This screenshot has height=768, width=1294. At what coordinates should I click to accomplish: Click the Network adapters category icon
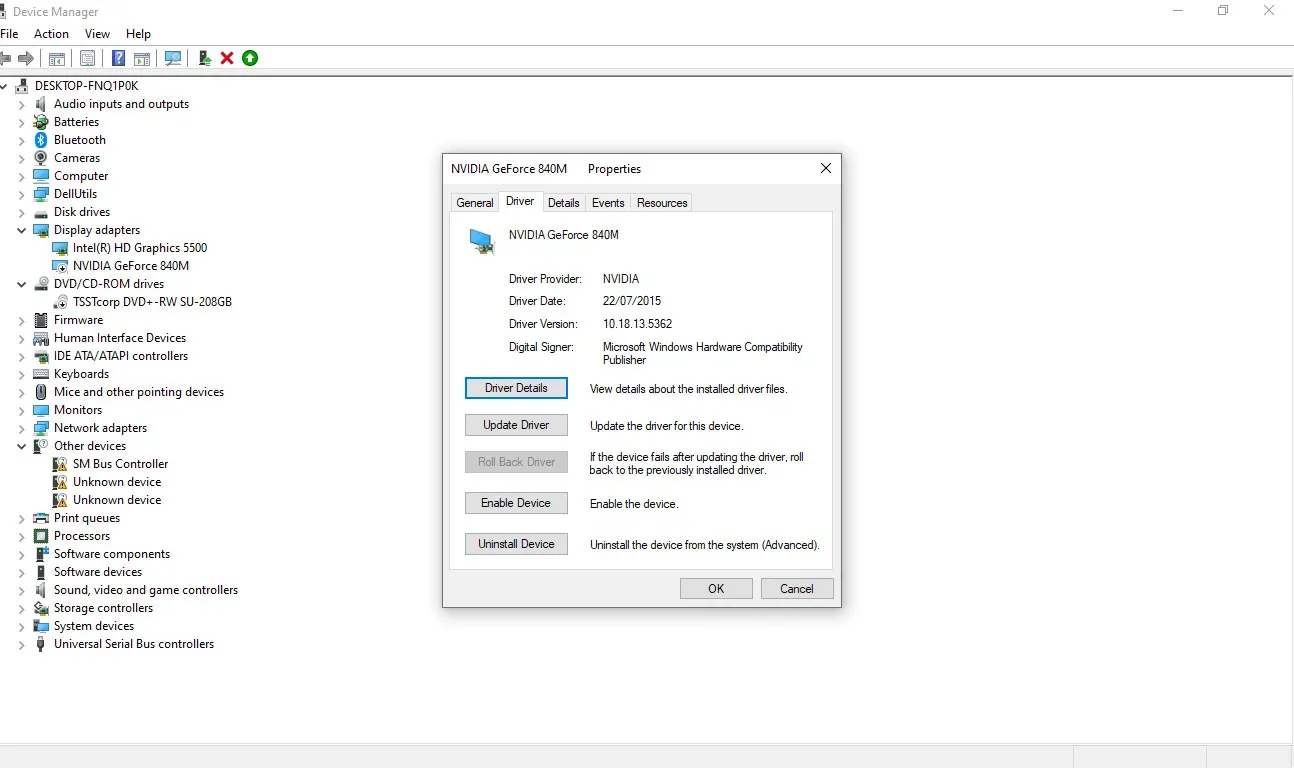click(41, 428)
